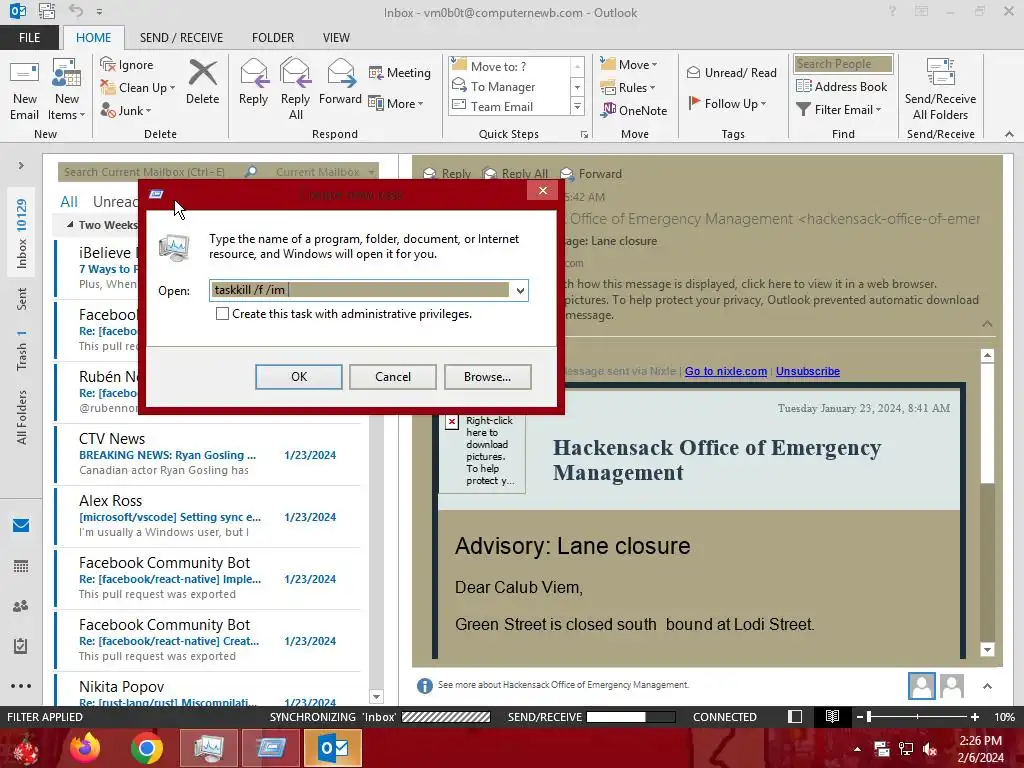Click the volume muted tray icon
Image resolution: width=1024 pixels, height=768 pixels.
(930, 749)
